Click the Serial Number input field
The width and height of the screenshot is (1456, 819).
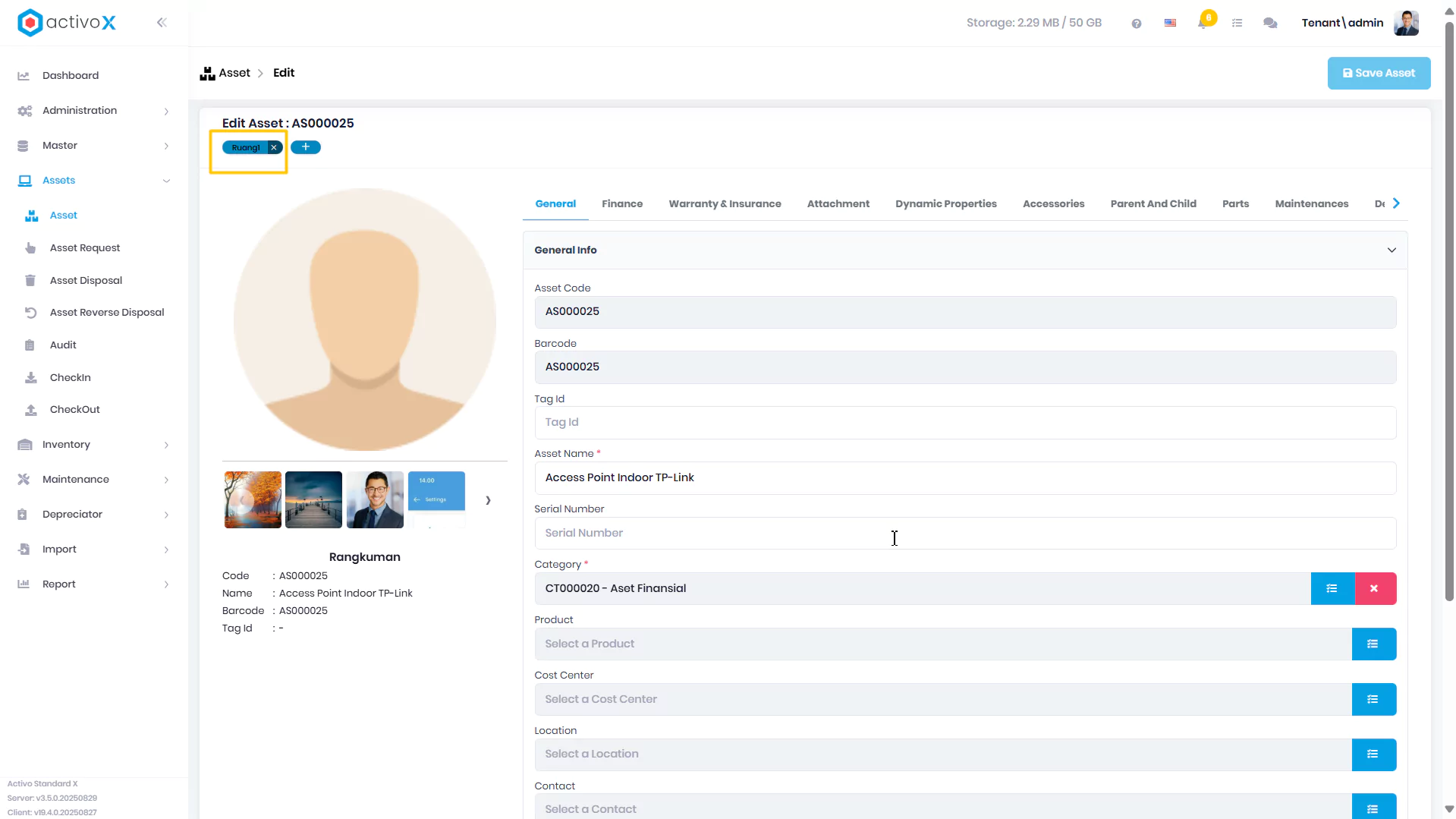click(x=965, y=534)
